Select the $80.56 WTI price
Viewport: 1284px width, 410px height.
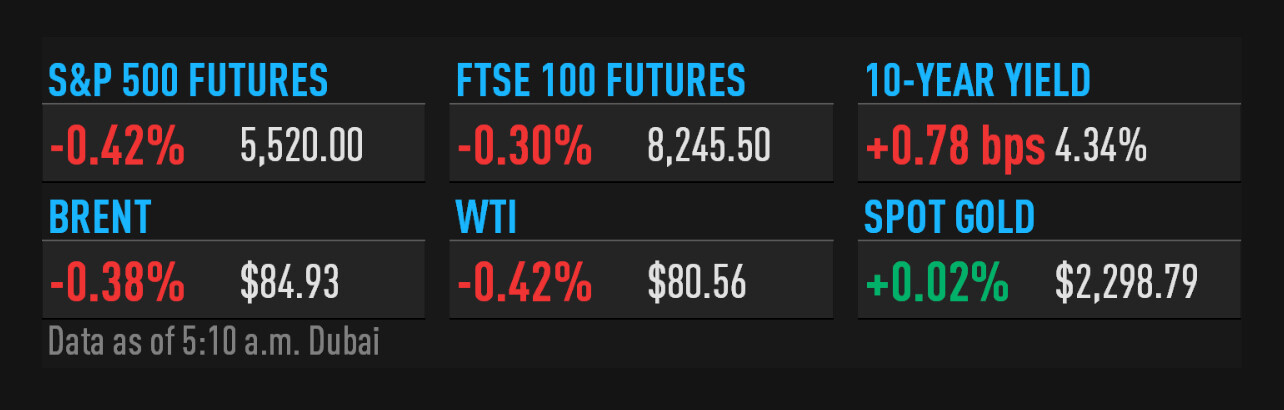point(697,283)
